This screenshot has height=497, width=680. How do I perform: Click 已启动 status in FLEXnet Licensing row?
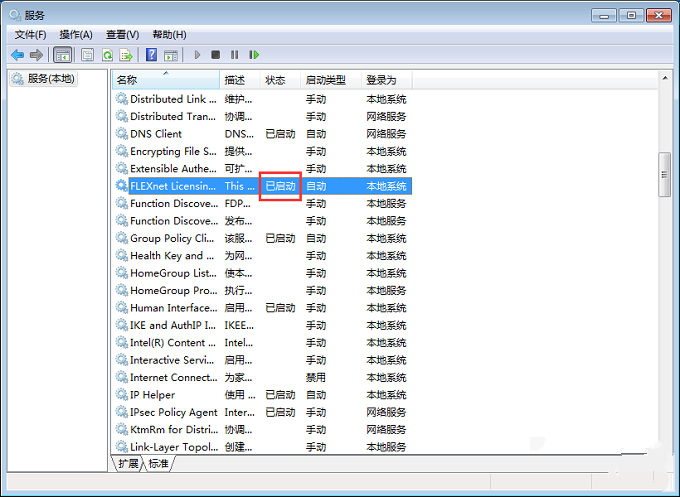(x=280, y=186)
